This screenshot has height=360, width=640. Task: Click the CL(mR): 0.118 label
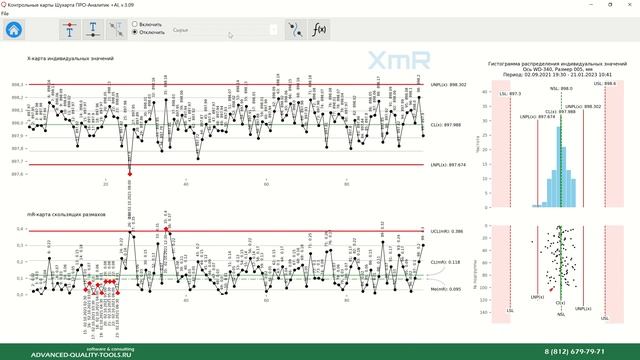(445, 262)
